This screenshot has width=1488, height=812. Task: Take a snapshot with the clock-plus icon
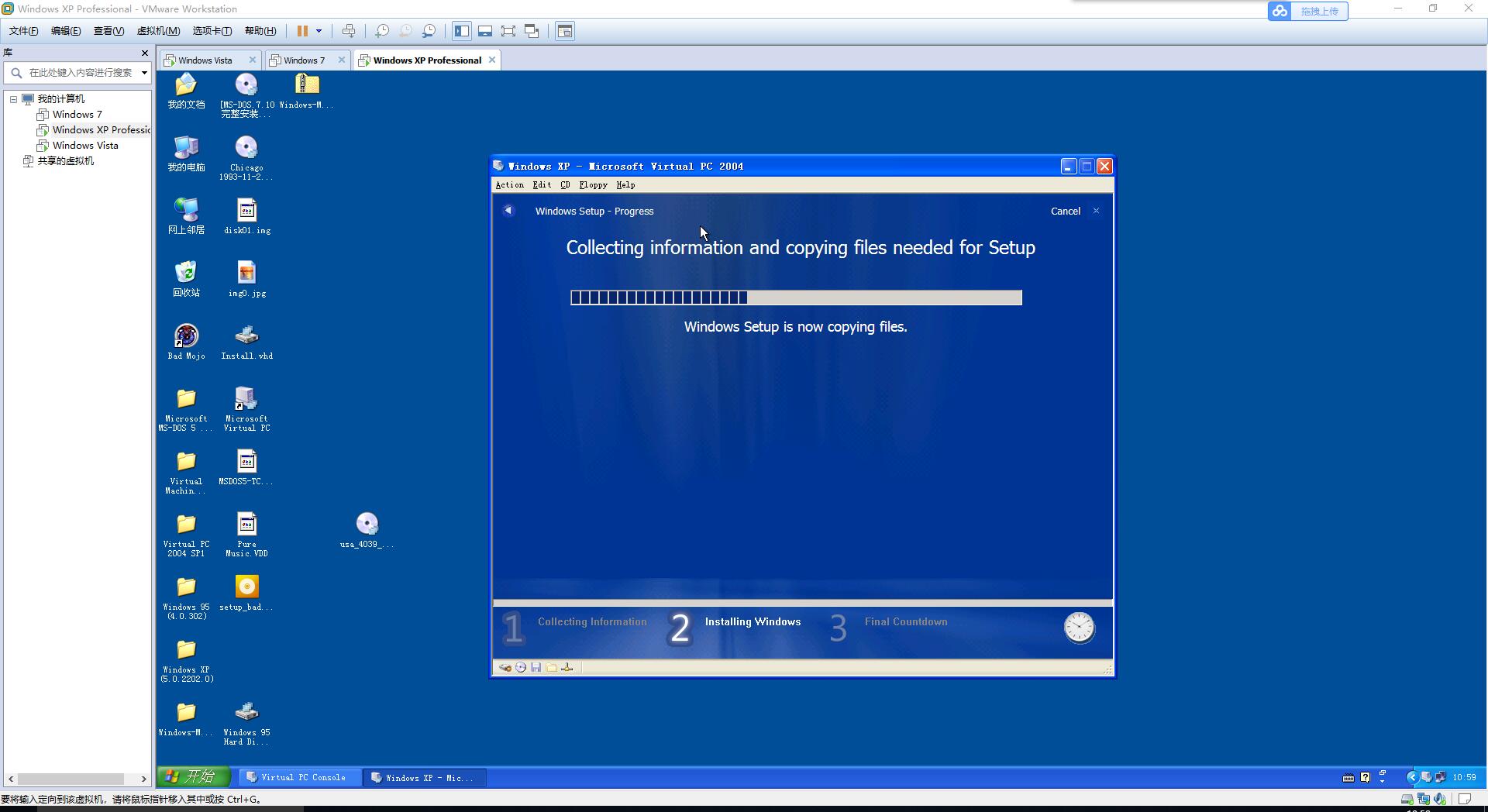tap(382, 31)
